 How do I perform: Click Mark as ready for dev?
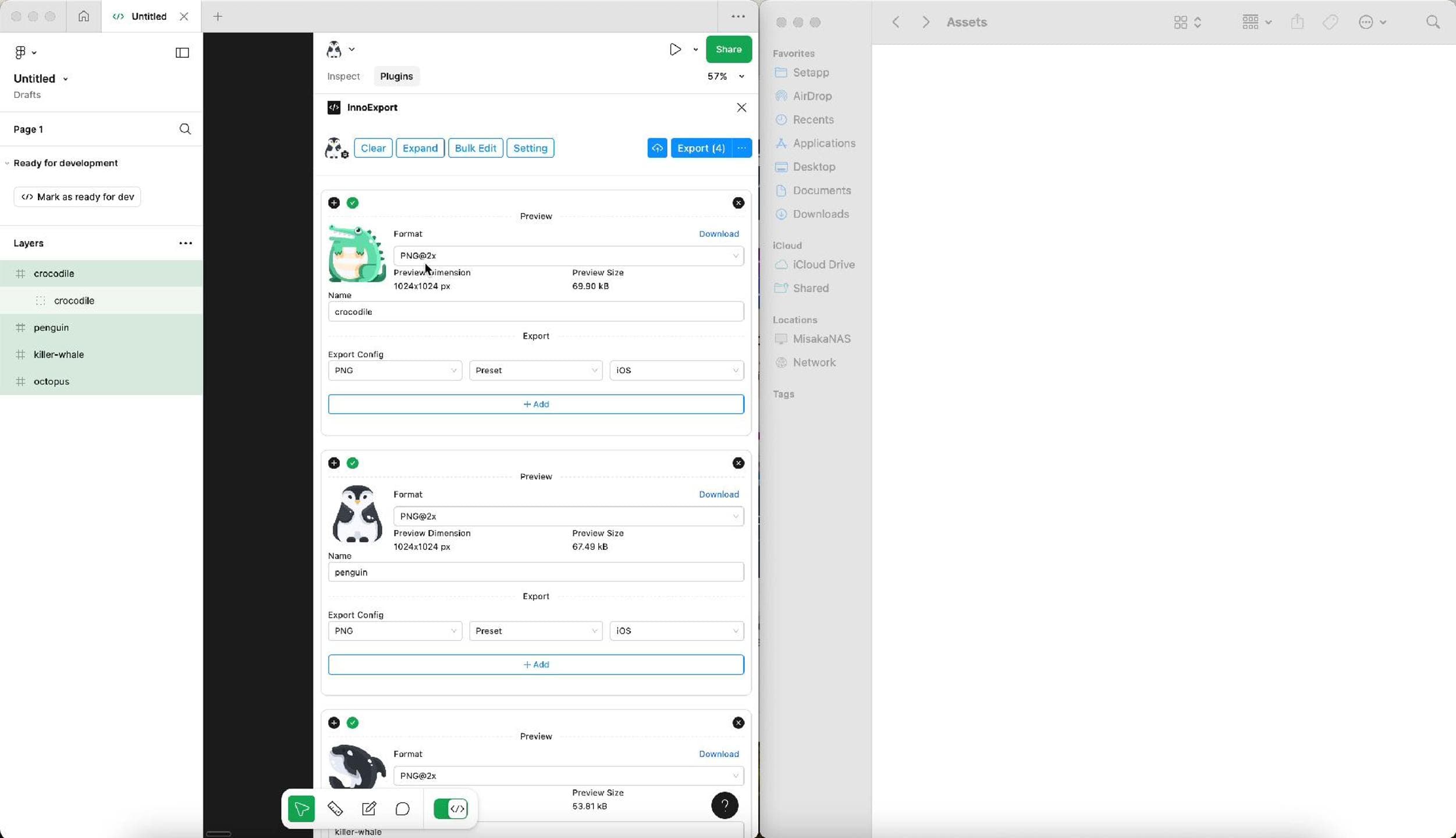pyautogui.click(x=77, y=197)
